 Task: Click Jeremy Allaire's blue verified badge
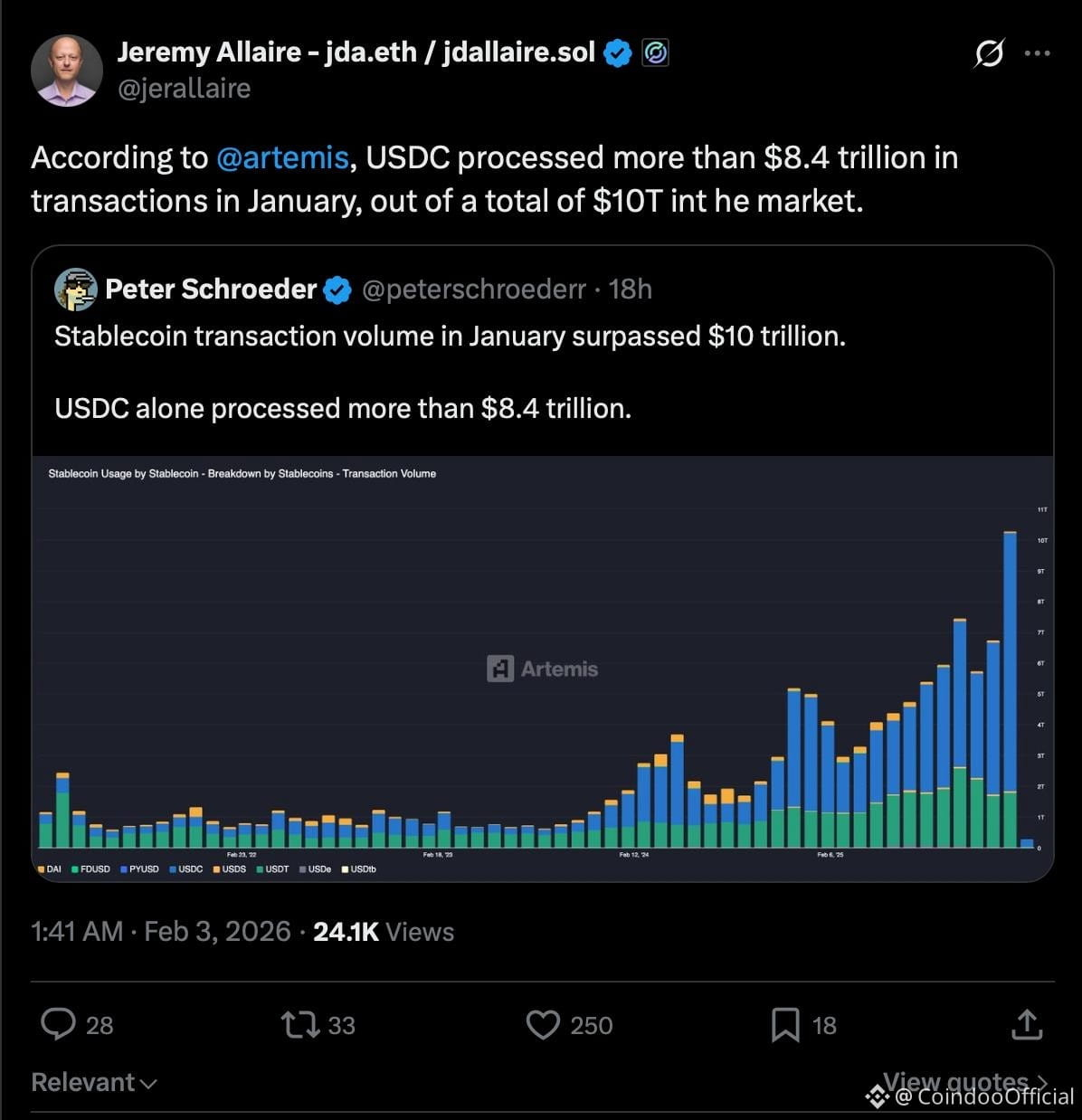coord(618,53)
